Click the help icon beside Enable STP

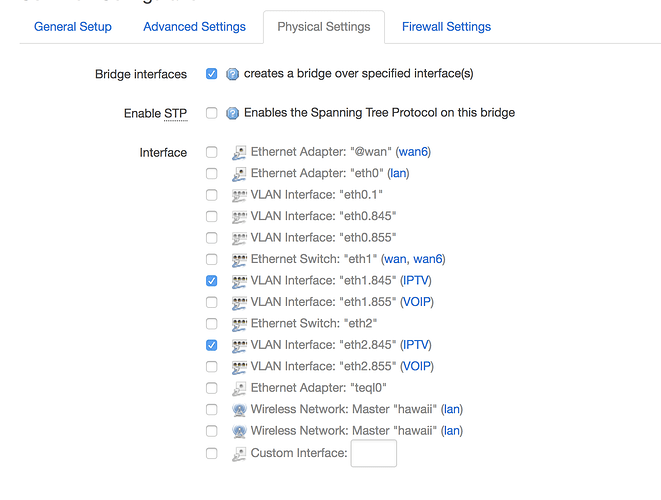[x=232, y=113]
